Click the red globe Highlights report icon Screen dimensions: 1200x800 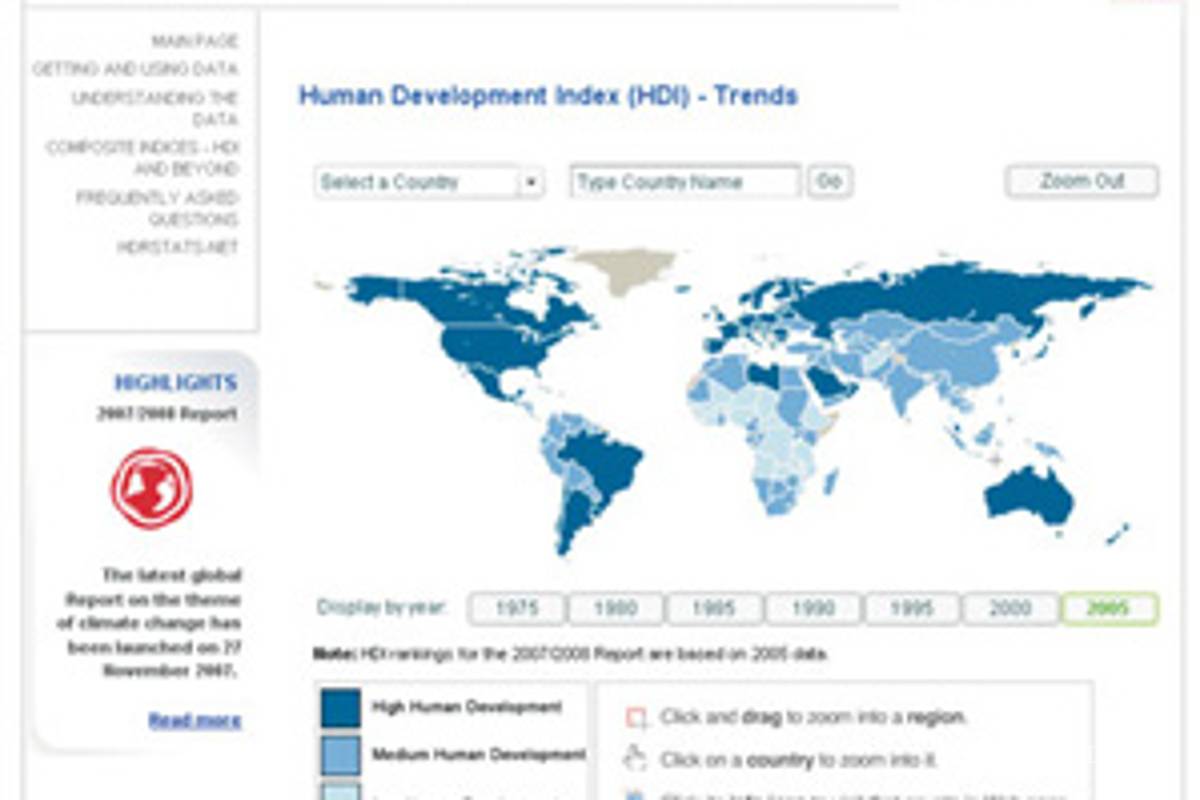pyautogui.click(x=151, y=489)
